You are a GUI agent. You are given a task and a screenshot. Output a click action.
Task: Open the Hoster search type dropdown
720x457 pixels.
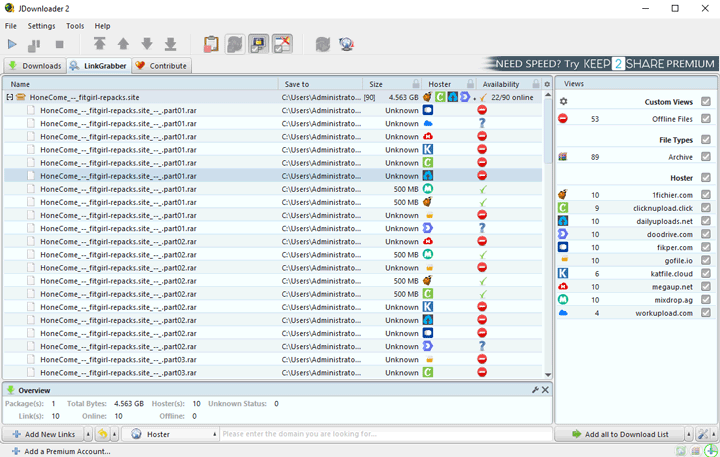point(170,434)
